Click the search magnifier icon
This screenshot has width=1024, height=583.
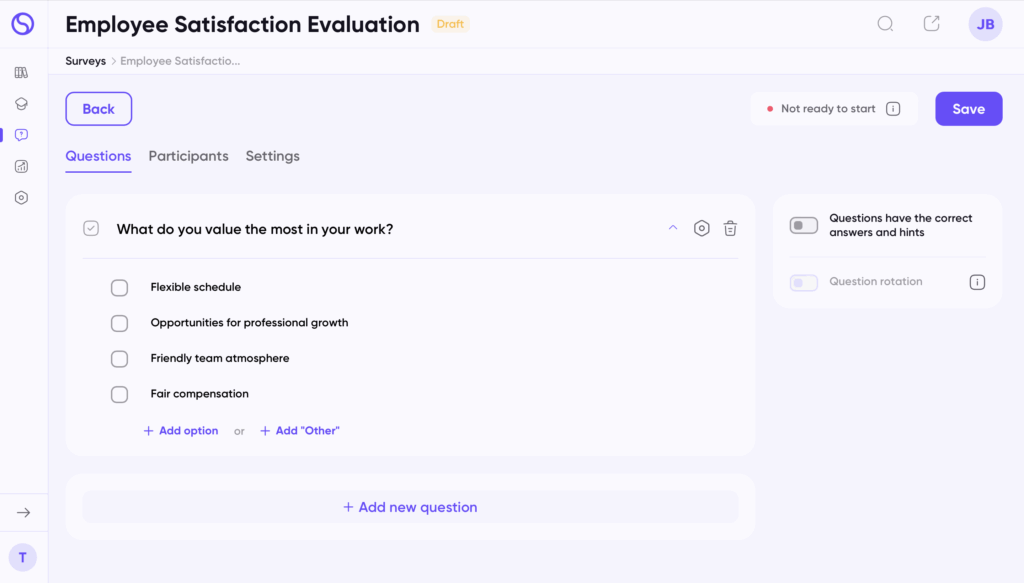(x=885, y=24)
